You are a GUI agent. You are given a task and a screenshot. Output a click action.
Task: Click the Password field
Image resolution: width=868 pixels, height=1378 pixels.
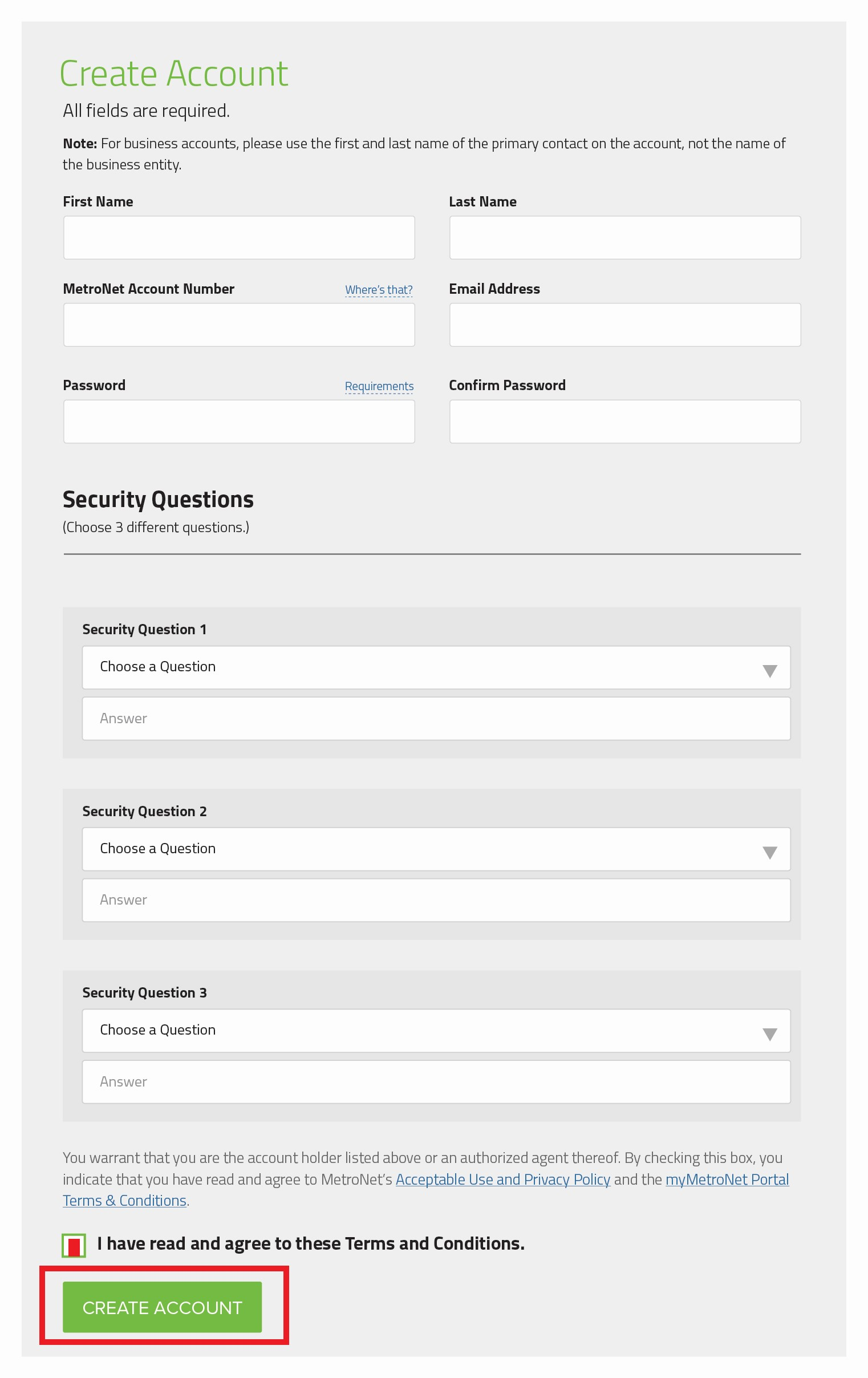(x=238, y=420)
